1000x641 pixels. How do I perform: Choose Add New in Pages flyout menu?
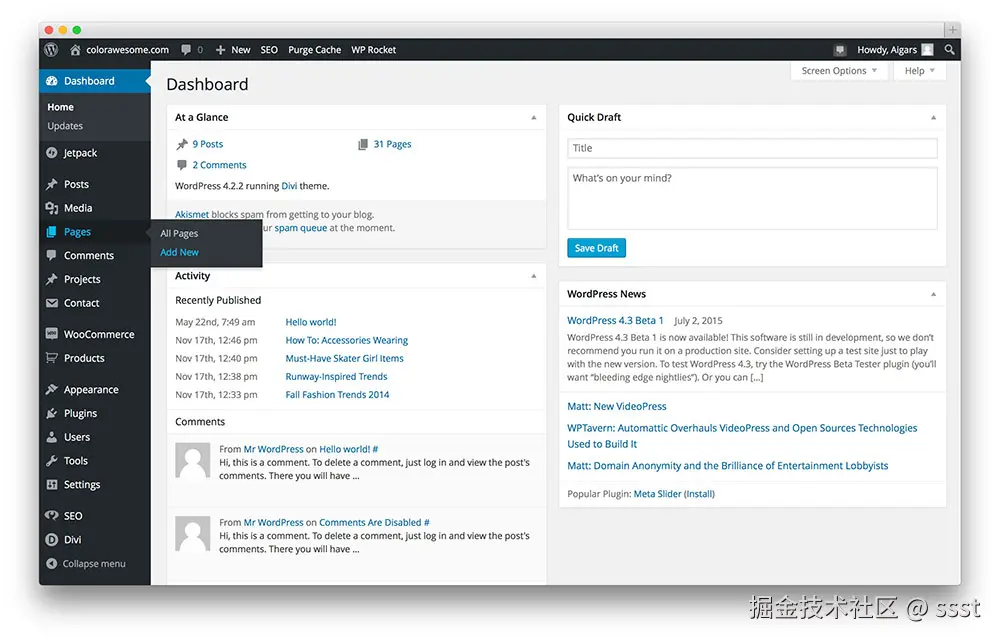coord(179,253)
